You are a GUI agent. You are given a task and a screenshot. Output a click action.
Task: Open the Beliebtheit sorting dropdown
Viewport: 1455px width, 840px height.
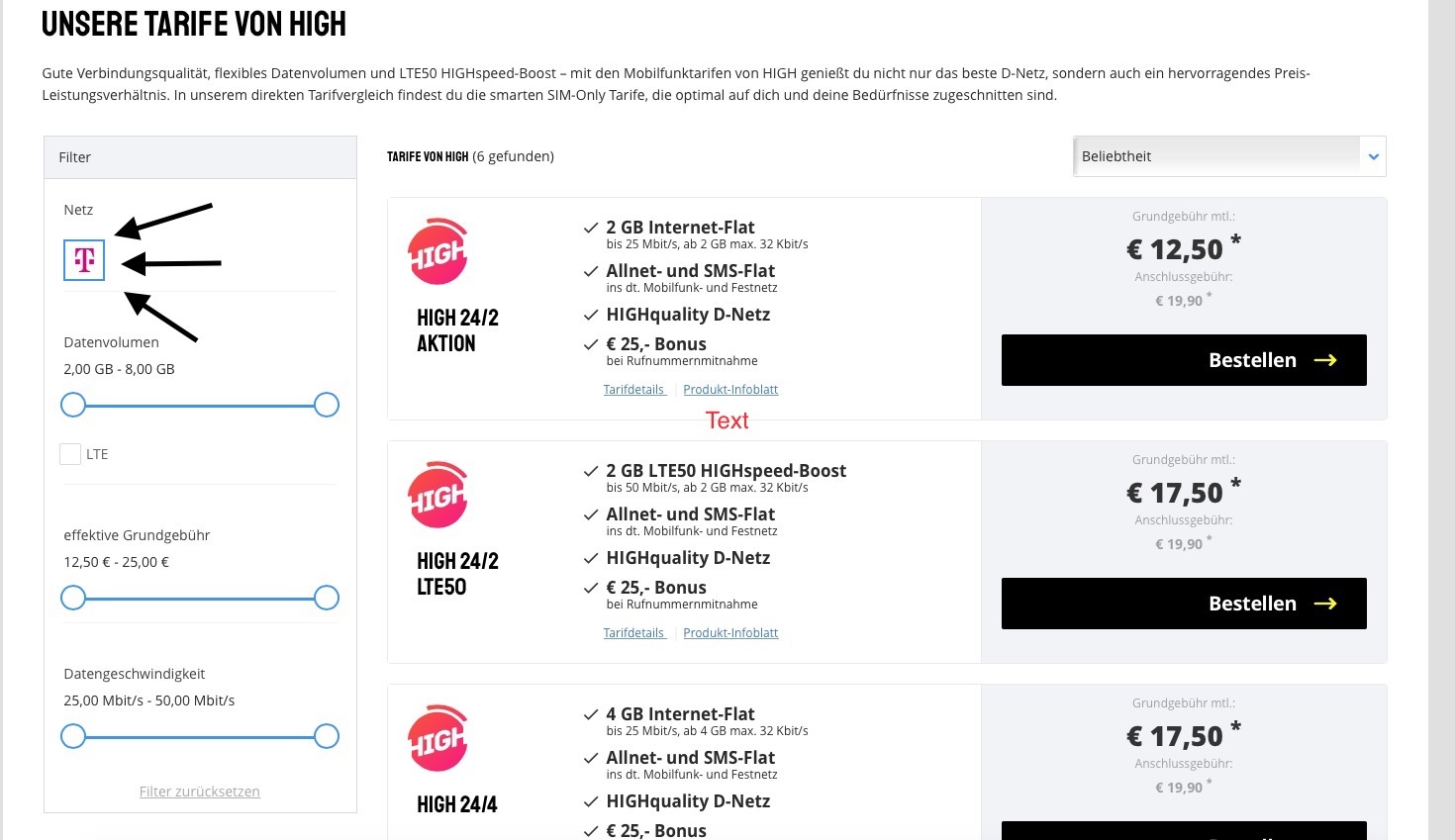coord(1229,156)
